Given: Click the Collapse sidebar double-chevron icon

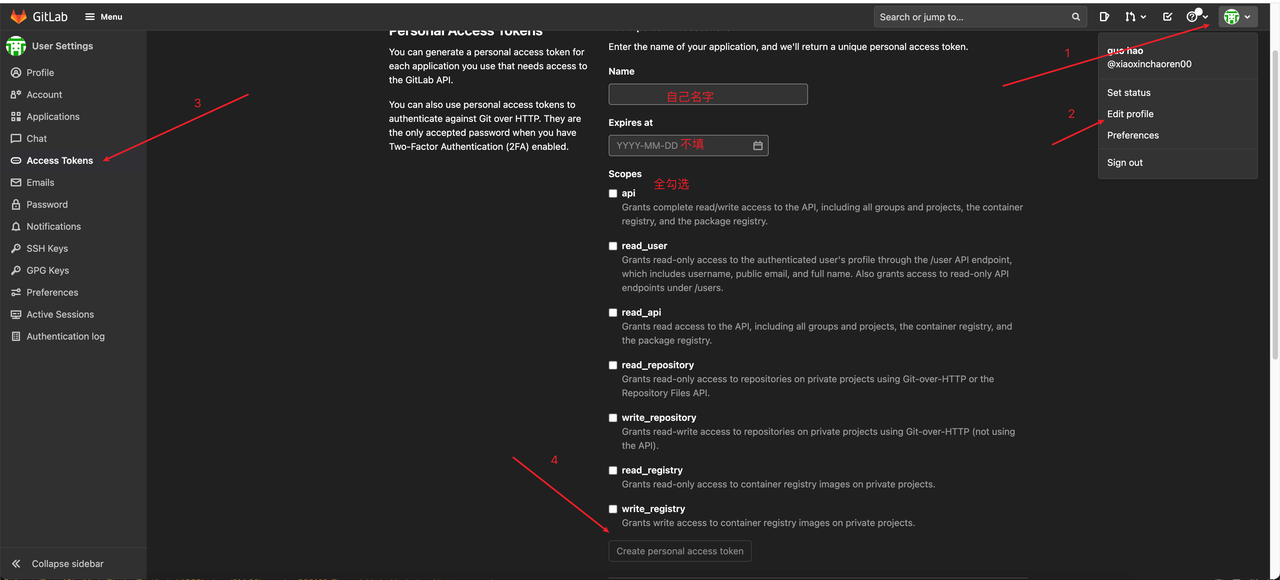Looking at the screenshot, I should [16, 564].
